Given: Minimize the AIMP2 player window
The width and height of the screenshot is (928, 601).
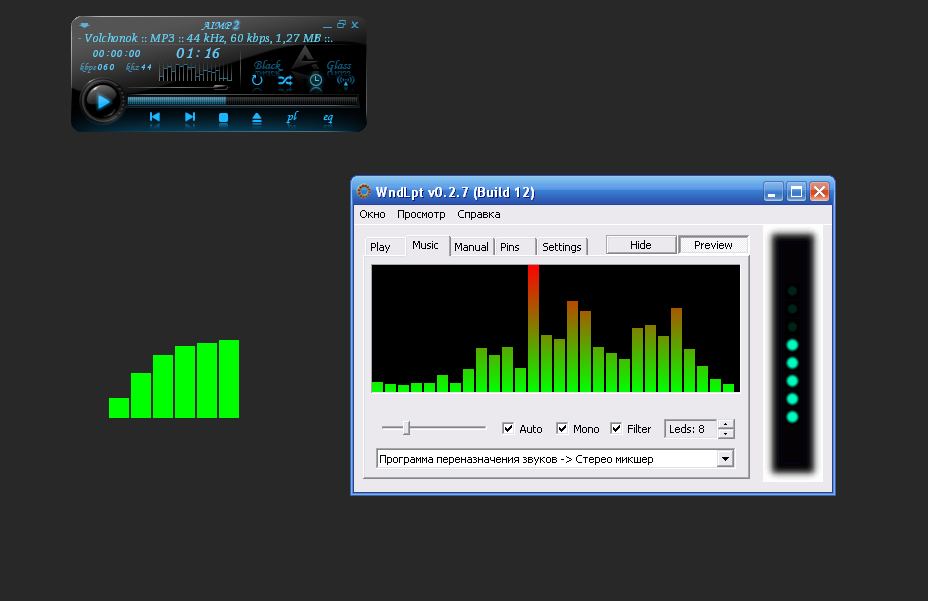Looking at the screenshot, I should tap(327, 25).
